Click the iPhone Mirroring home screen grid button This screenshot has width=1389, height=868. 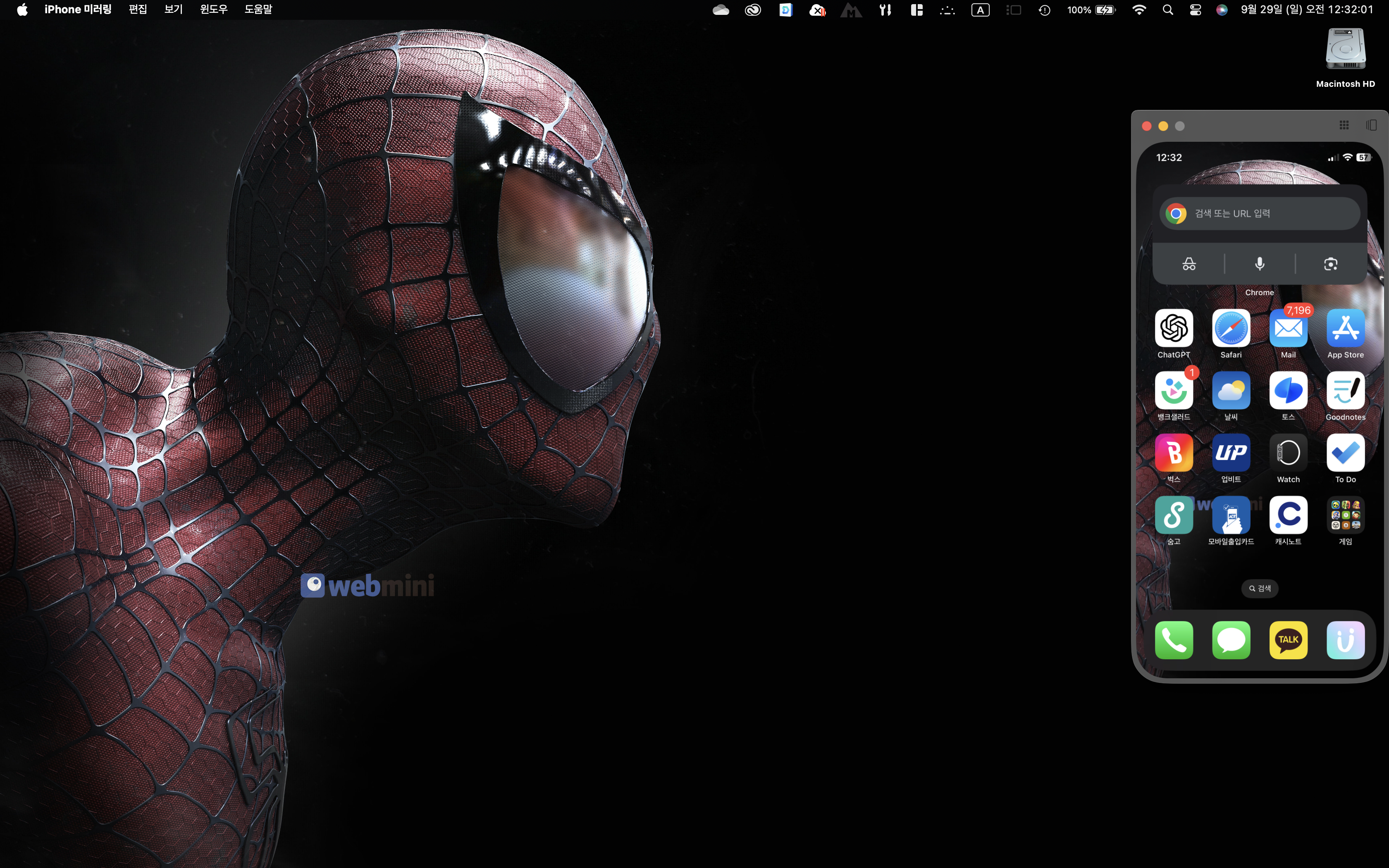tap(1344, 125)
